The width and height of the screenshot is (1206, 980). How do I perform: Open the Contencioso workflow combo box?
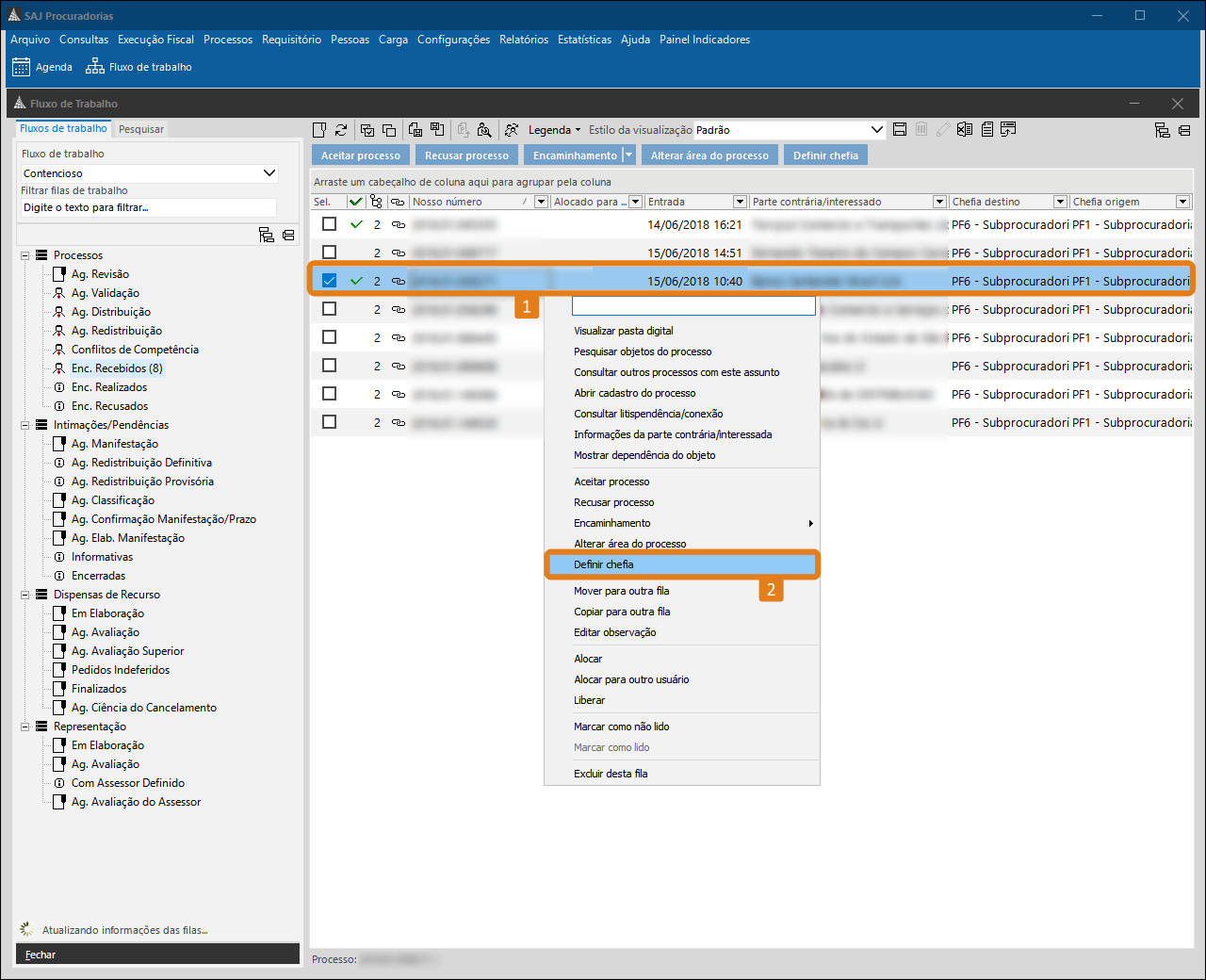click(150, 173)
